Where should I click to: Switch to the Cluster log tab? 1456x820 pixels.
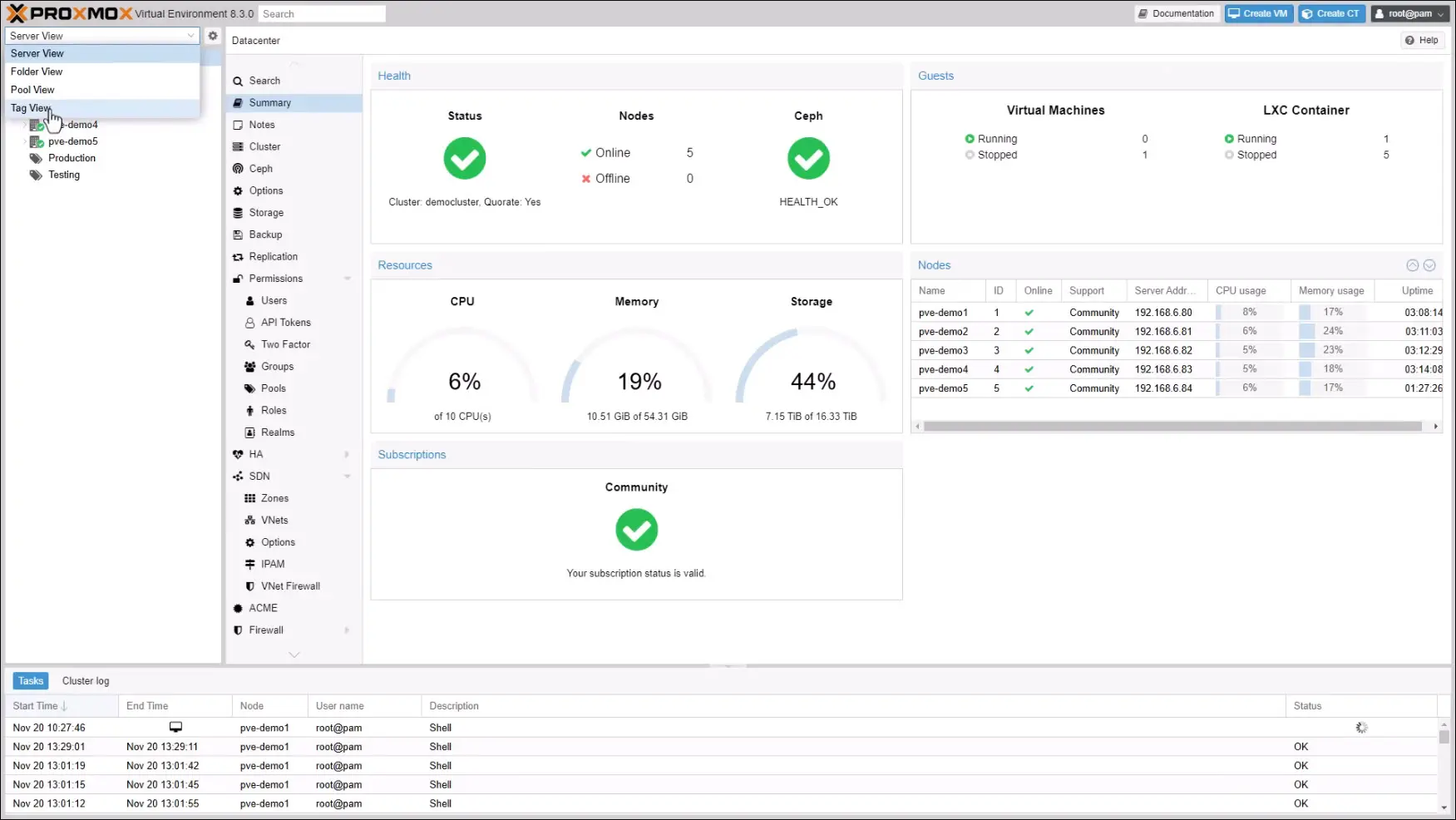tap(86, 681)
